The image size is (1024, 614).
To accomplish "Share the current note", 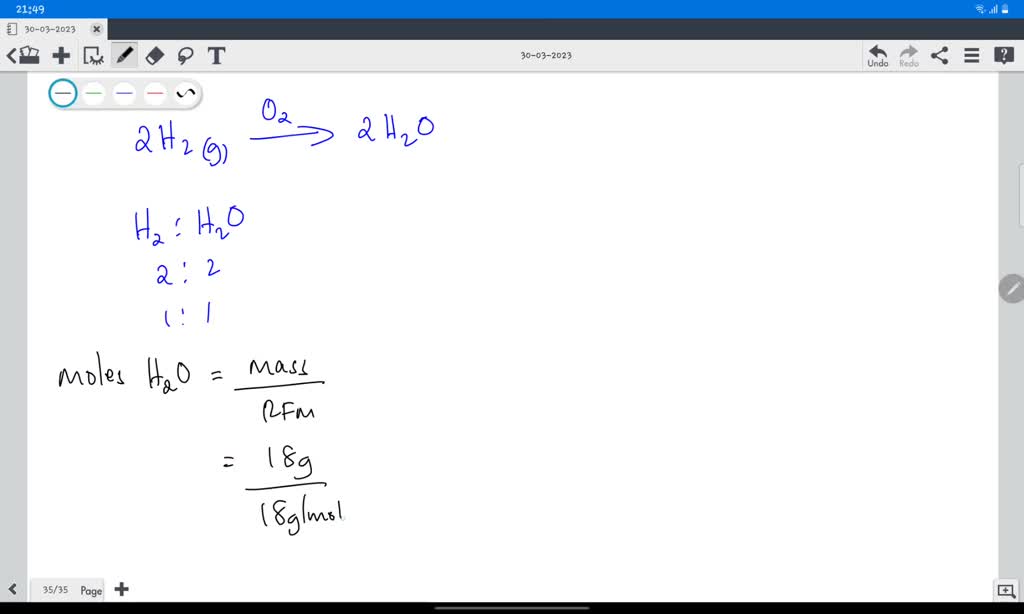I will [940, 56].
